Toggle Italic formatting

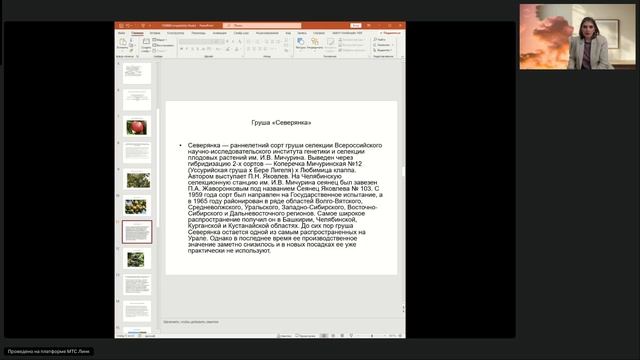click(x=187, y=49)
